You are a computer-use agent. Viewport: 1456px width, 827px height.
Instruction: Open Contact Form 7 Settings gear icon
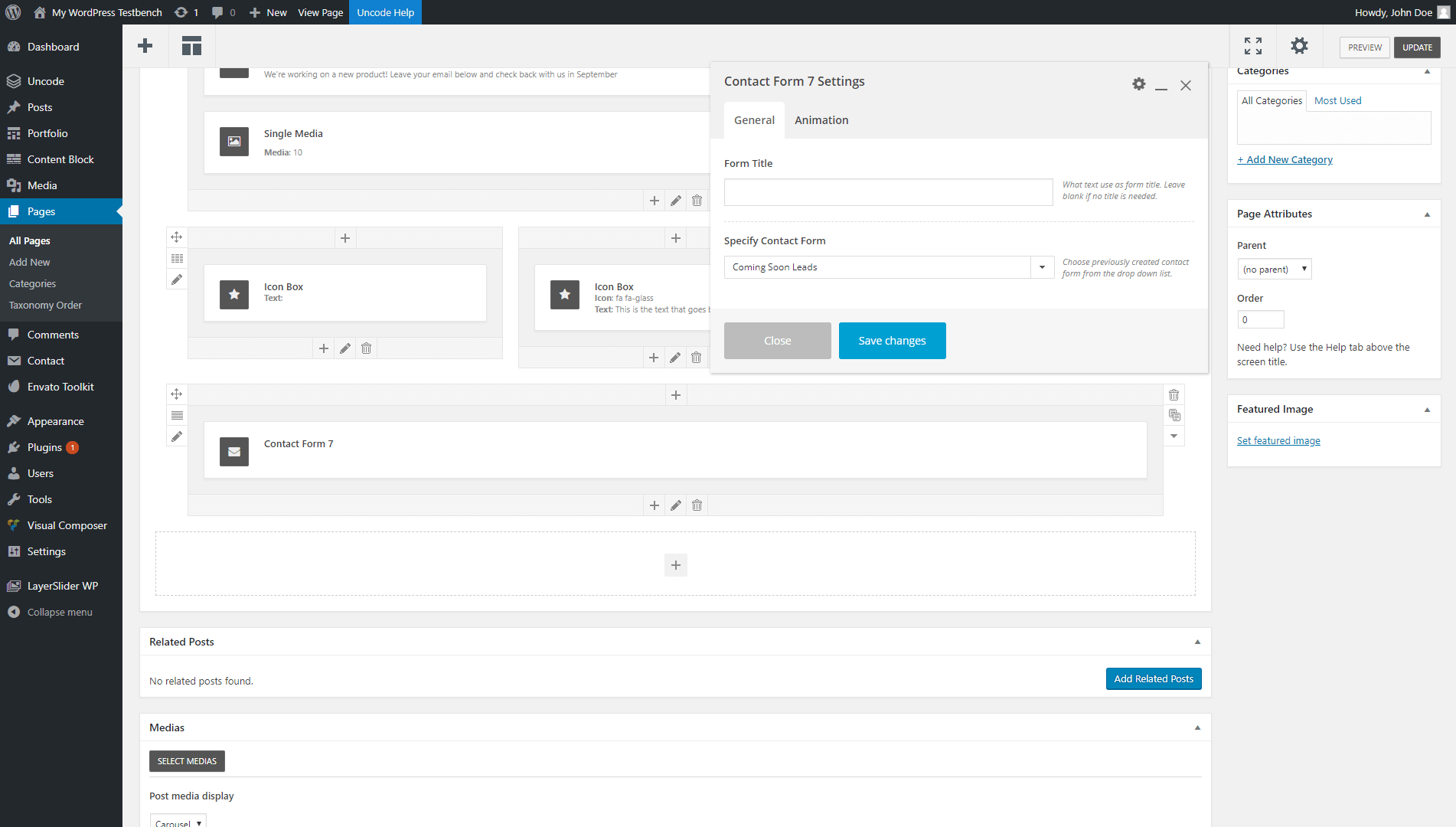tap(1139, 84)
